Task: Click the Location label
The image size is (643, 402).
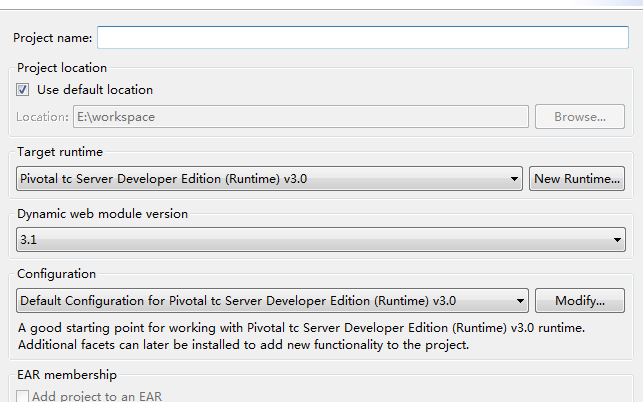Action: (x=42, y=117)
